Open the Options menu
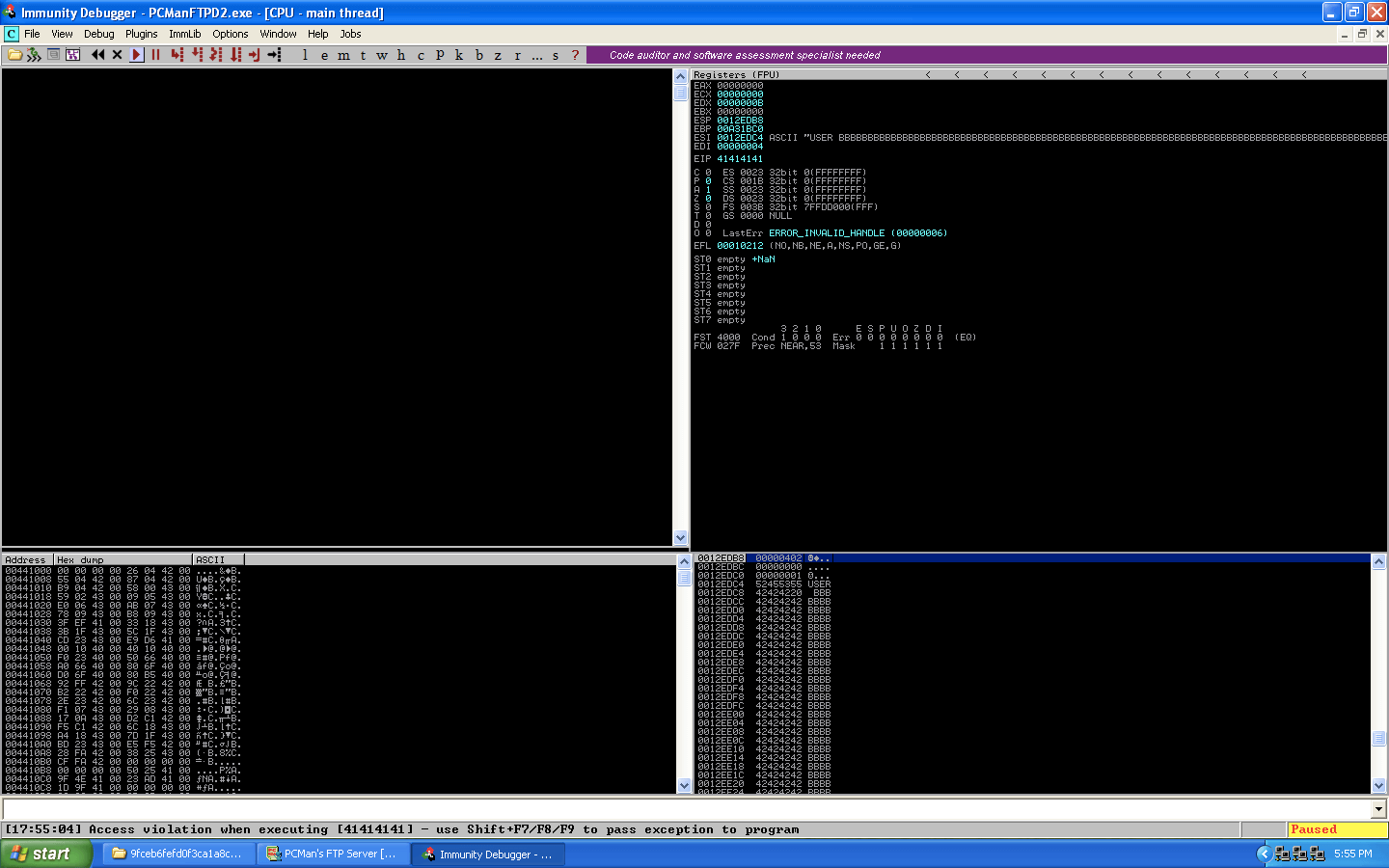1389x868 pixels. pyautogui.click(x=230, y=34)
